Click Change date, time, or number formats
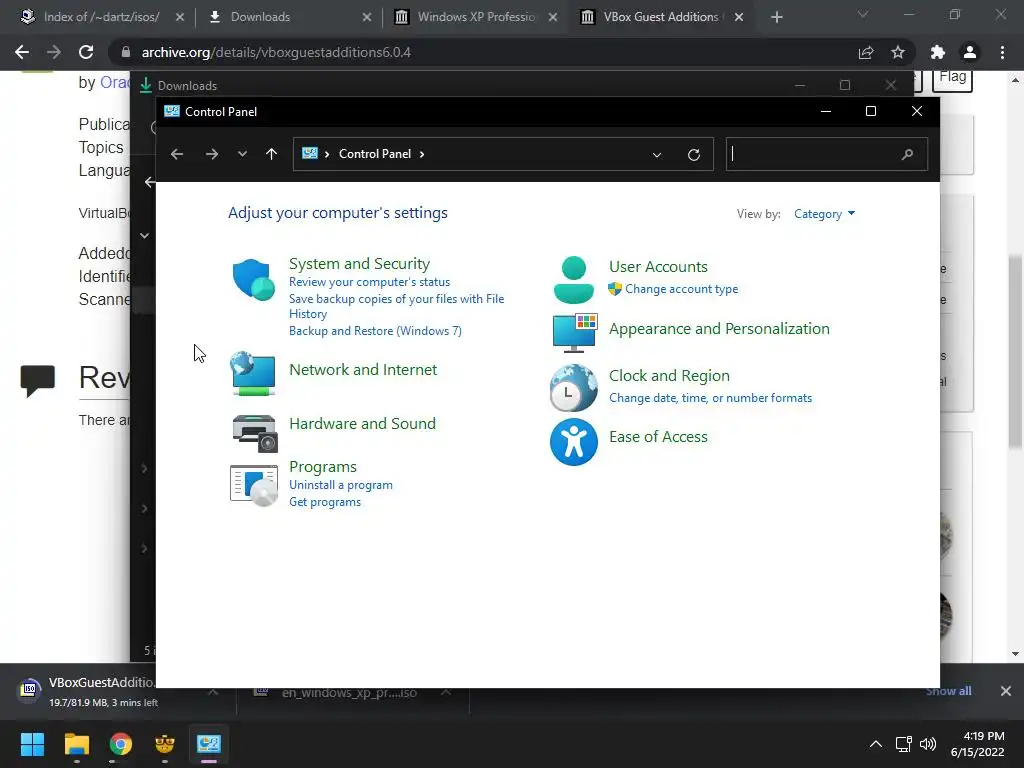The image size is (1024, 768). [x=710, y=398]
